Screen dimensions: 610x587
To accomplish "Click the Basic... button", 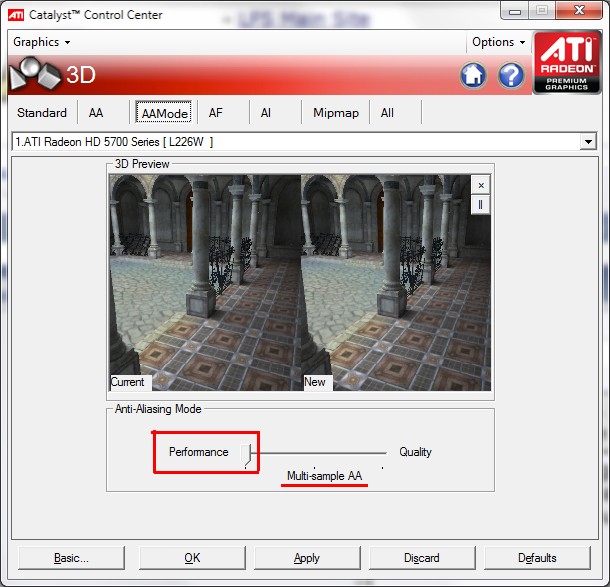I will [71, 558].
